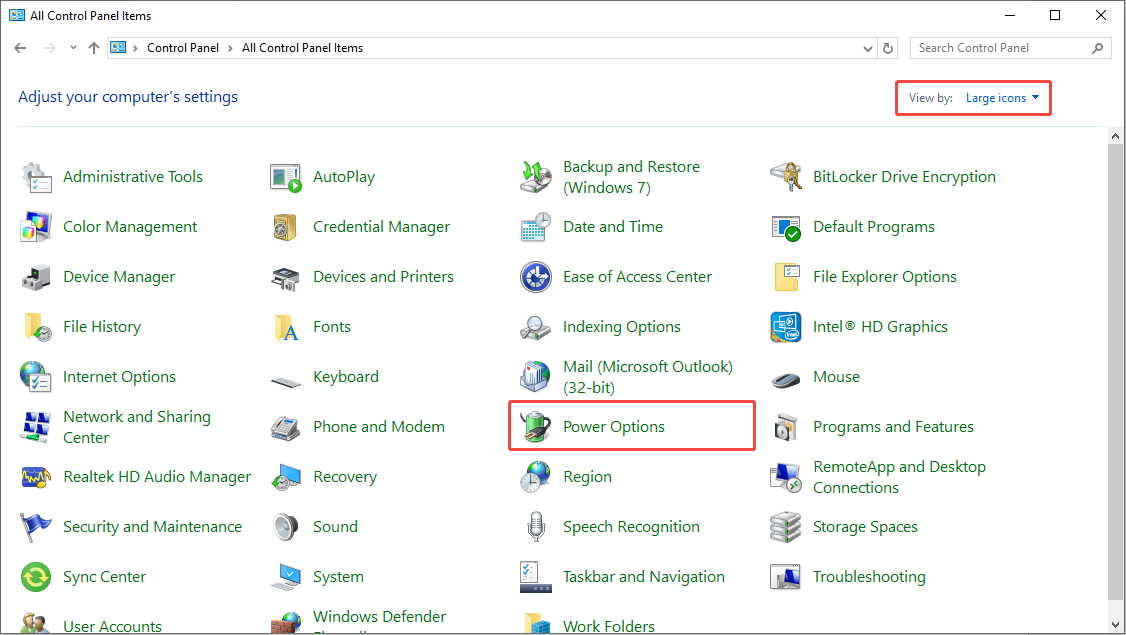Open recent folders dropdown beside Back button
Viewport: 1126px width, 635px height.
(x=72, y=47)
